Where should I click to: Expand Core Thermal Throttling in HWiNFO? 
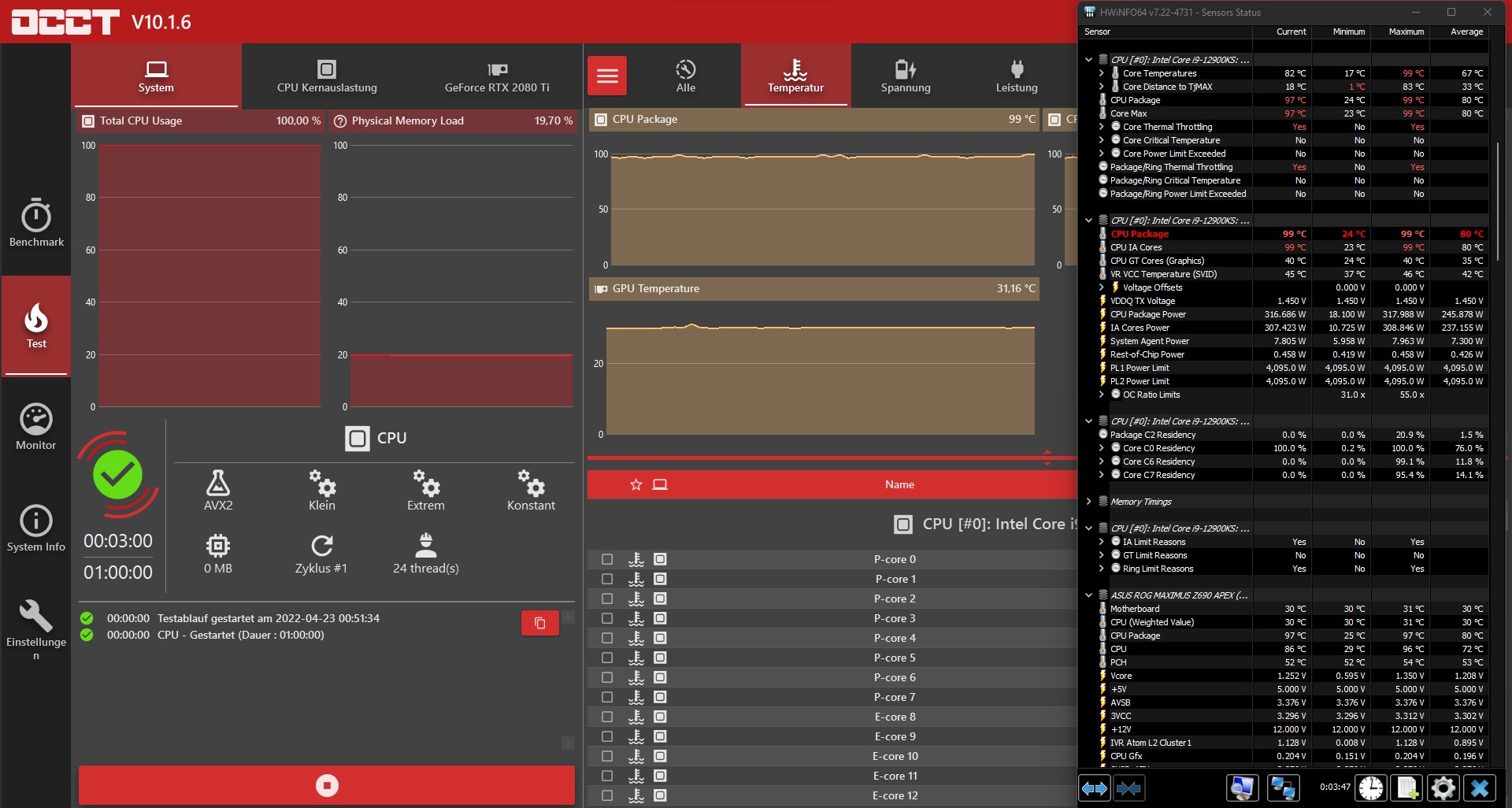click(1101, 127)
